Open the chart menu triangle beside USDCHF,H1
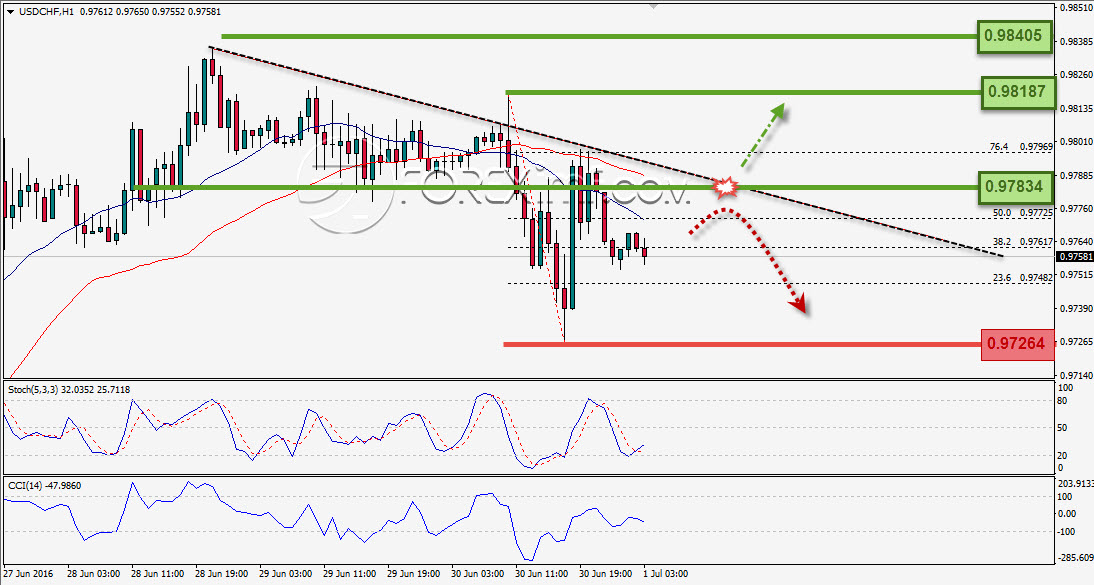 click(x=10, y=12)
